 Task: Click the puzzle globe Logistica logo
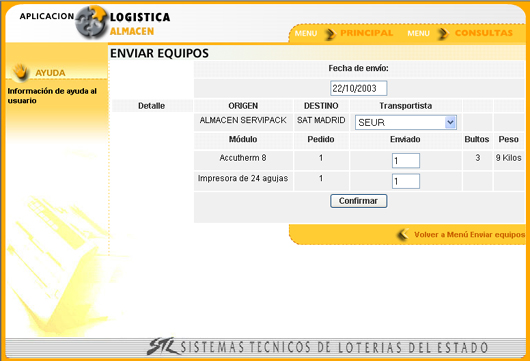pyautogui.click(x=91, y=22)
